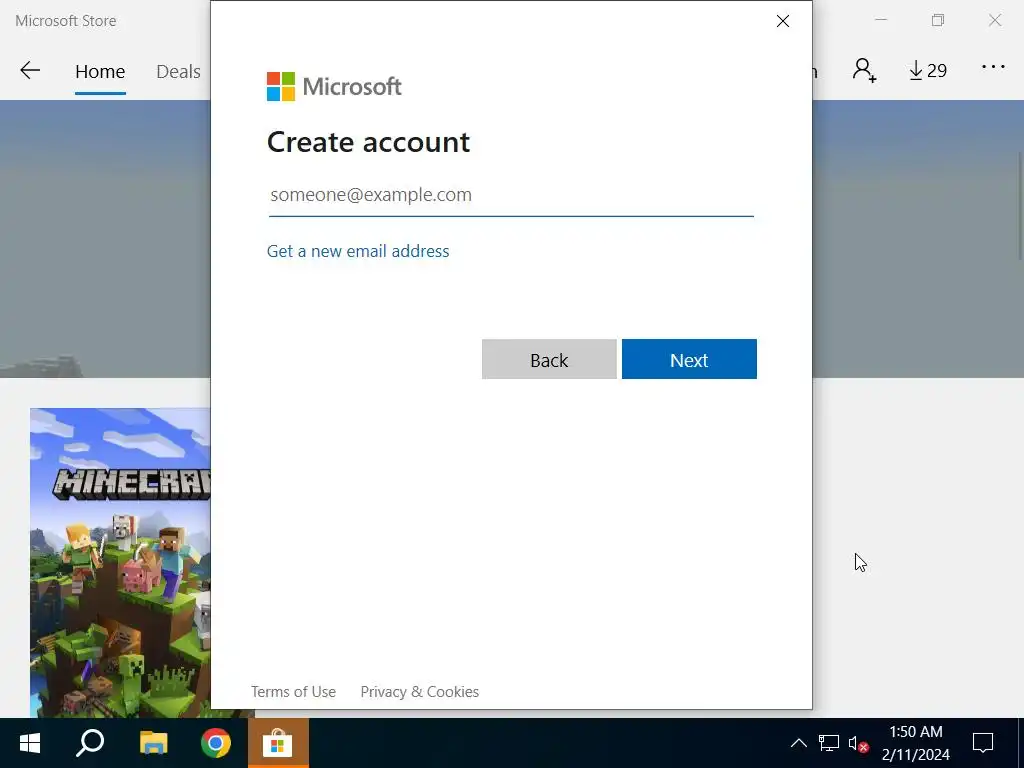Image resolution: width=1024 pixels, height=768 pixels.
Task: Open the clock showing 1:50 AM
Action: point(916,743)
